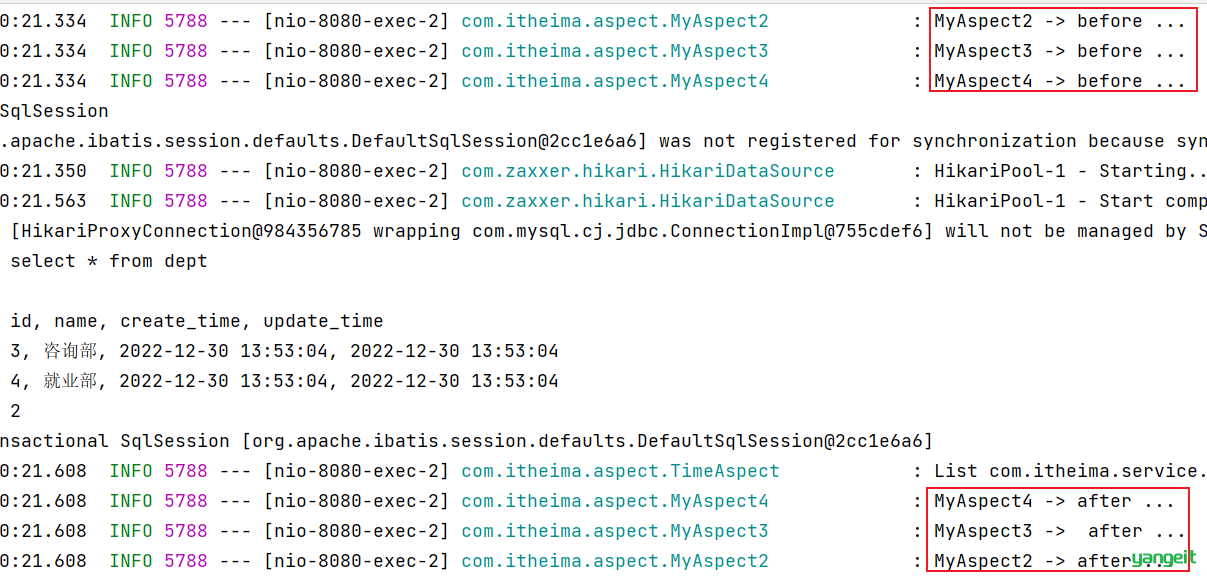1207x577 pixels.
Task: Click the row count "2" line
Action: (x=15, y=411)
